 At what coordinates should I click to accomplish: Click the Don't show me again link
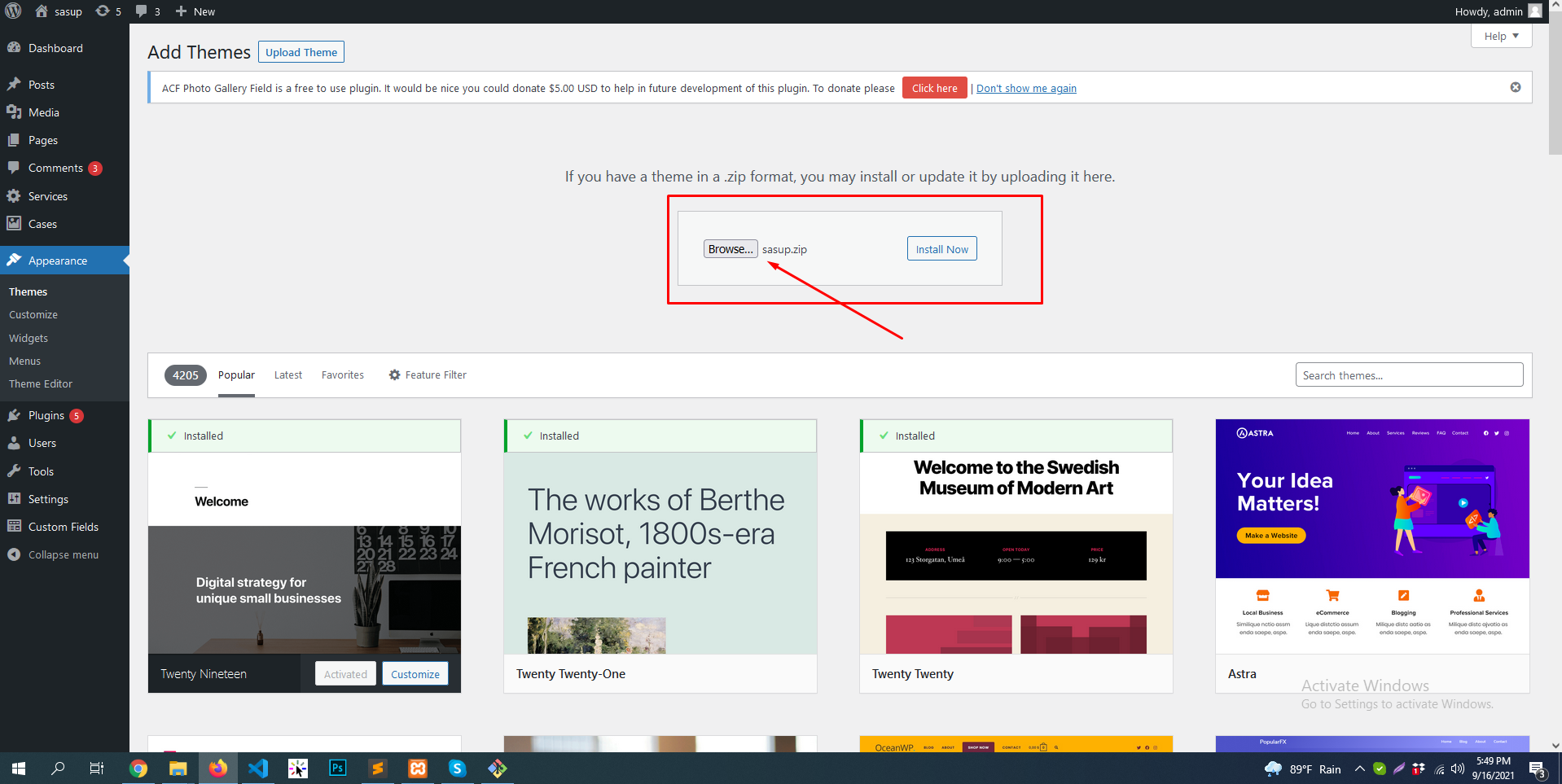(1026, 89)
